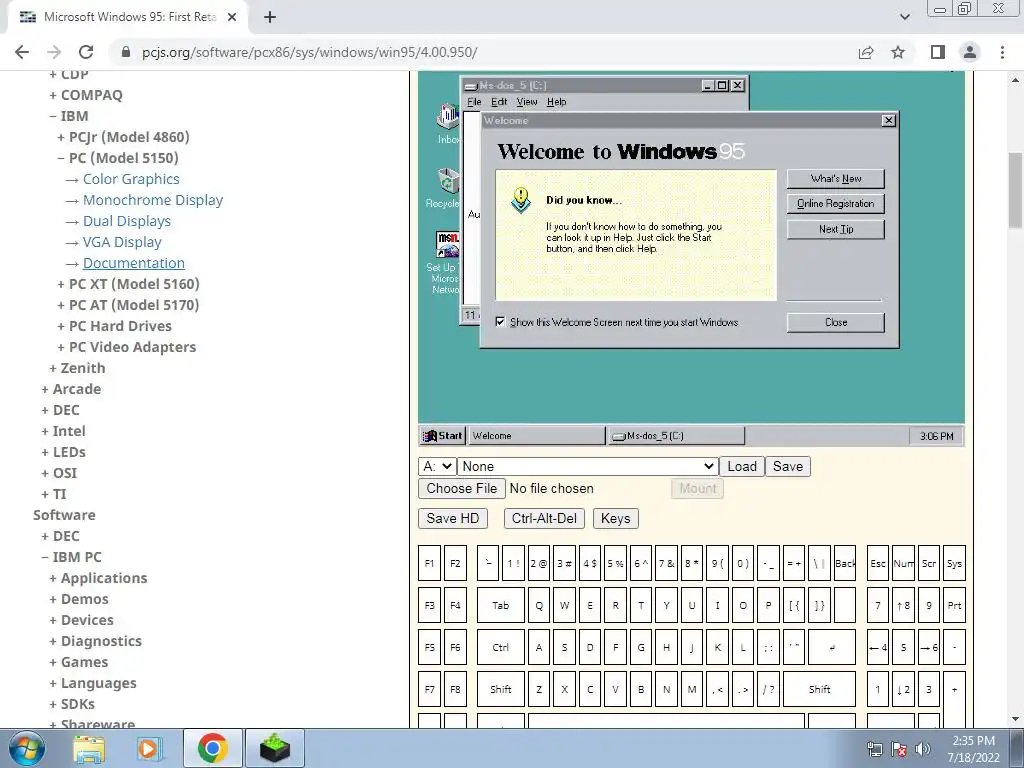Expand the Games software node
The width and height of the screenshot is (1024, 768).
tap(79, 662)
